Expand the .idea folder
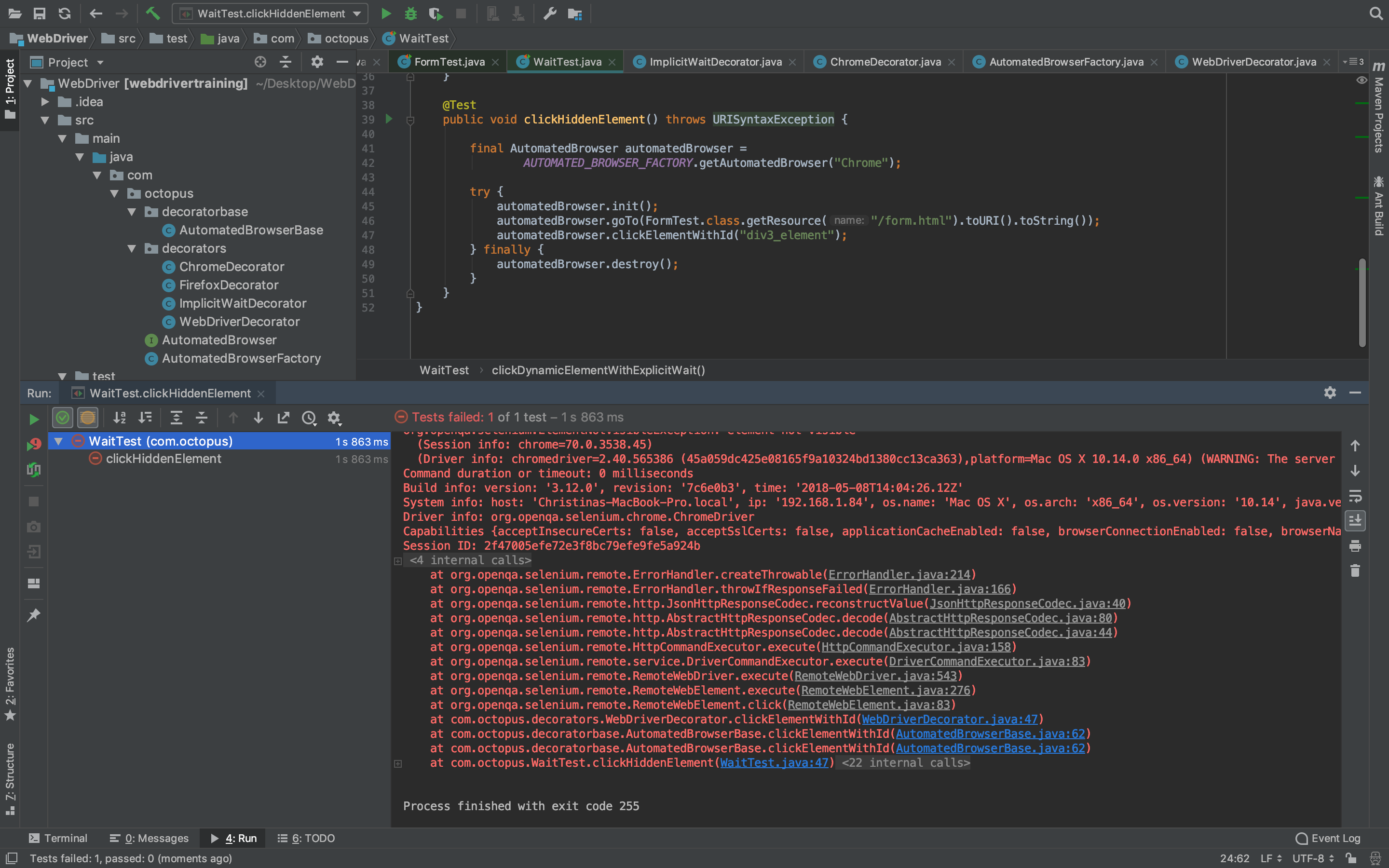The width and height of the screenshot is (1389, 868). 45,102
